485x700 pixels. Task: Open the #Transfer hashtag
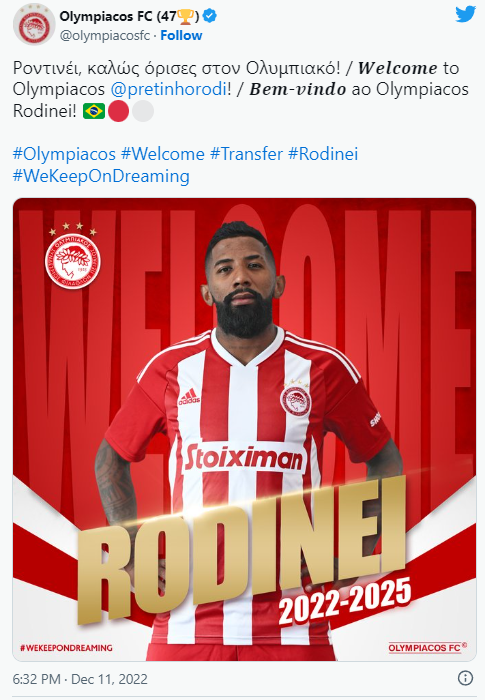(247, 154)
